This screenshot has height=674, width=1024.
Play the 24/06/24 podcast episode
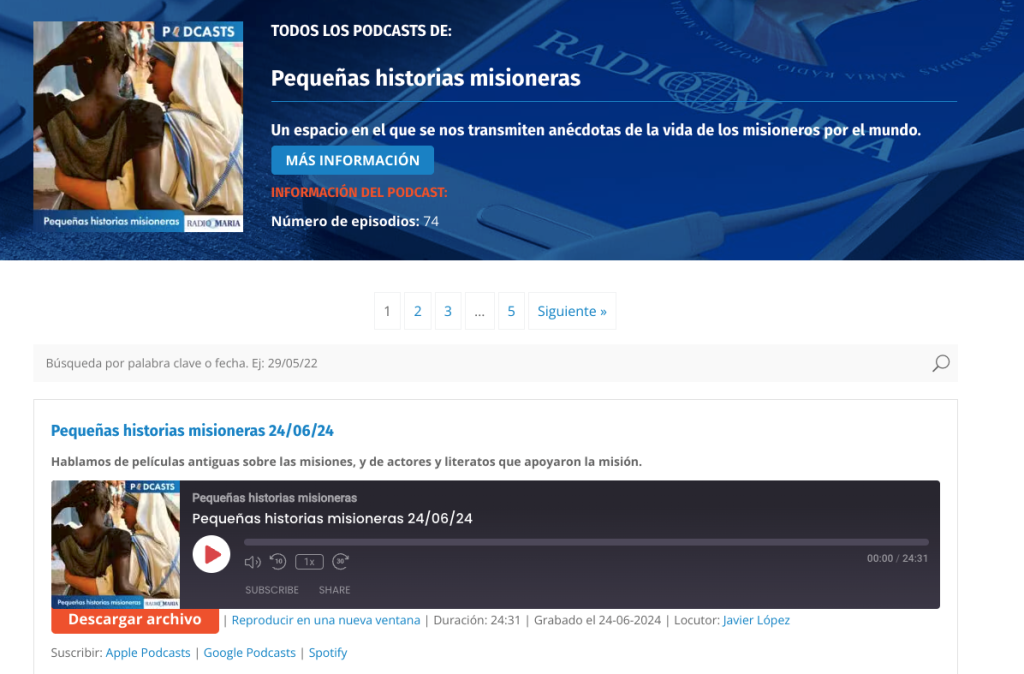211,554
